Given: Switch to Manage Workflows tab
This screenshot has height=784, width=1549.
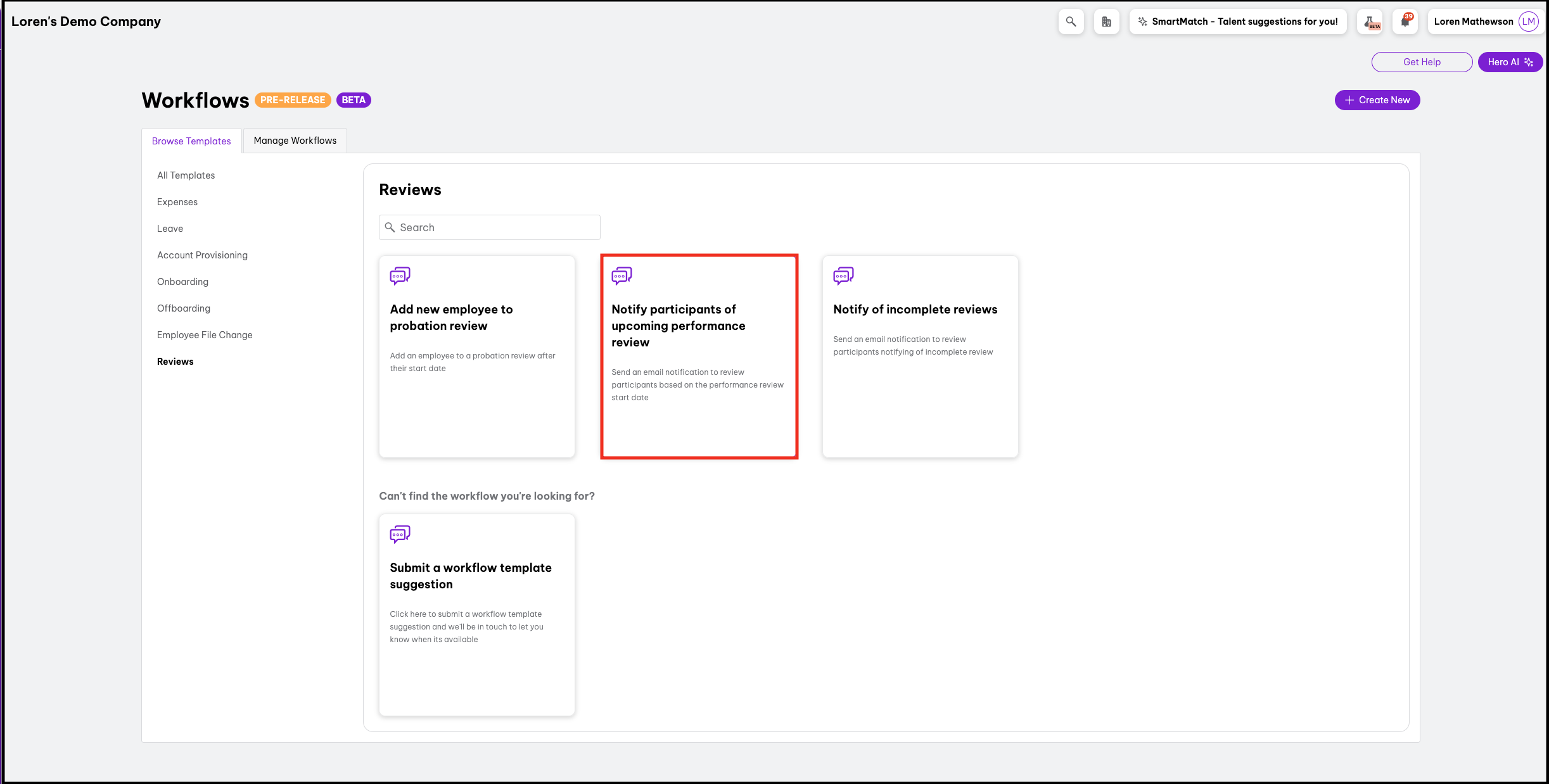Looking at the screenshot, I should [295, 141].
